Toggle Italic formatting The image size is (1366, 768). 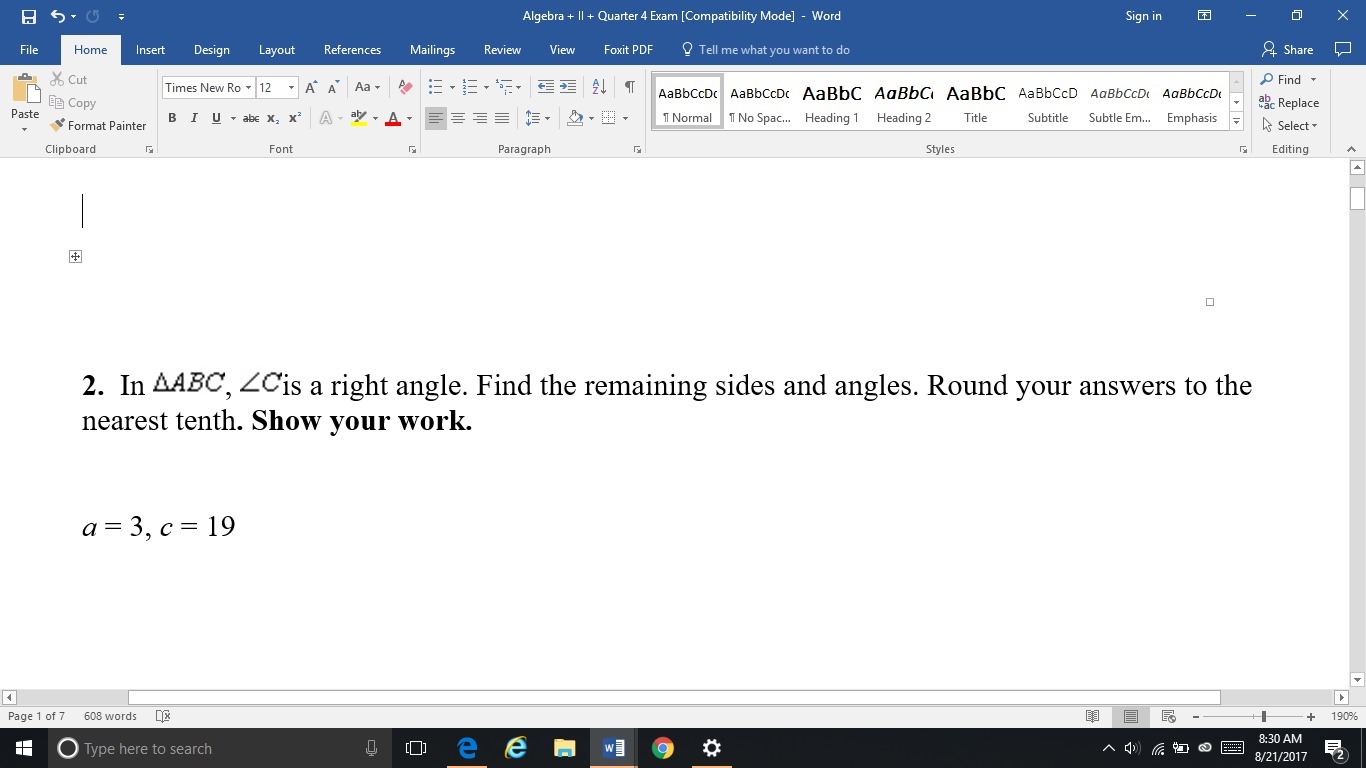(x=194, y=118)
